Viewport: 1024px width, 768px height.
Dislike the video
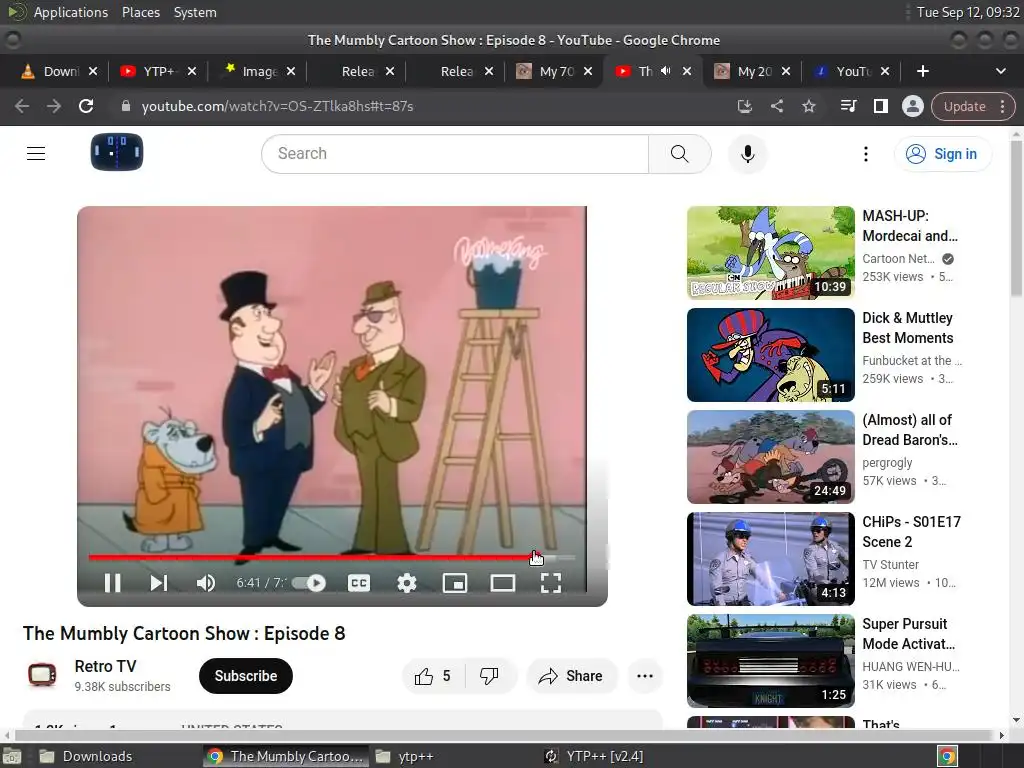(x=489, y=676)
